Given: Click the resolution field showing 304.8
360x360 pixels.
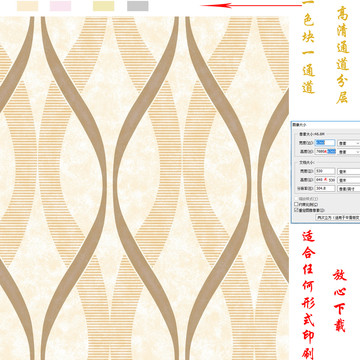Looking at the screenshot, I should [325, 189].
